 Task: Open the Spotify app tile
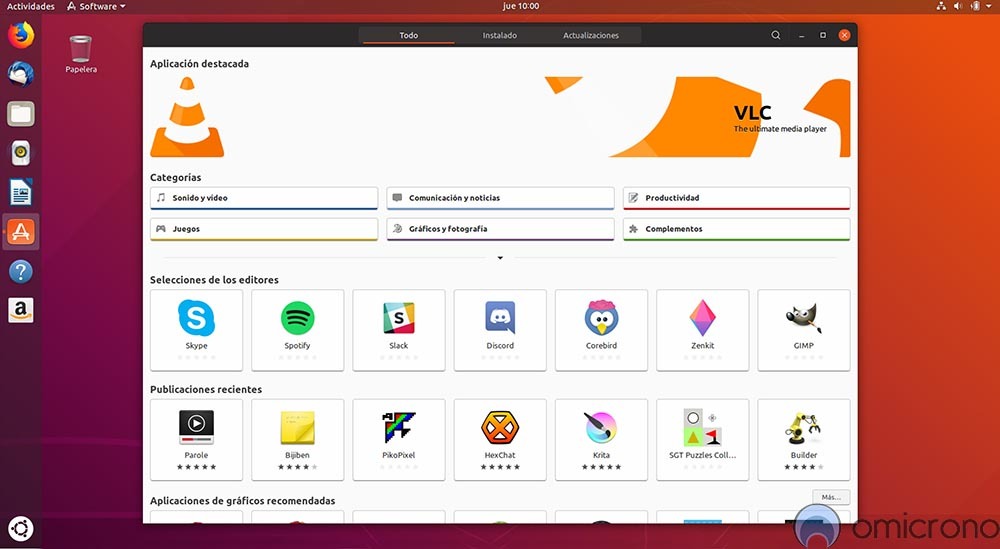click(x=297, y=330)
